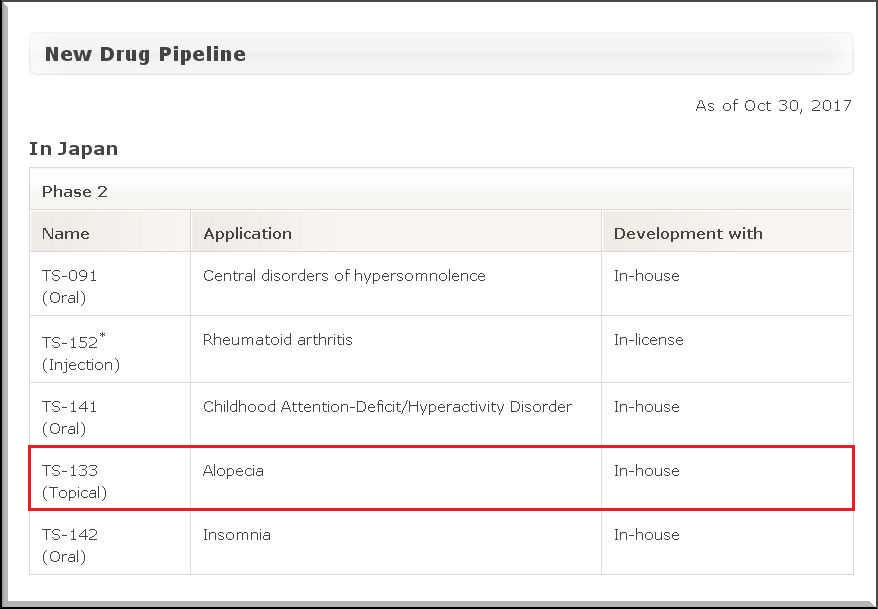
Task: Click the Application column header
Action: [247, 233]
